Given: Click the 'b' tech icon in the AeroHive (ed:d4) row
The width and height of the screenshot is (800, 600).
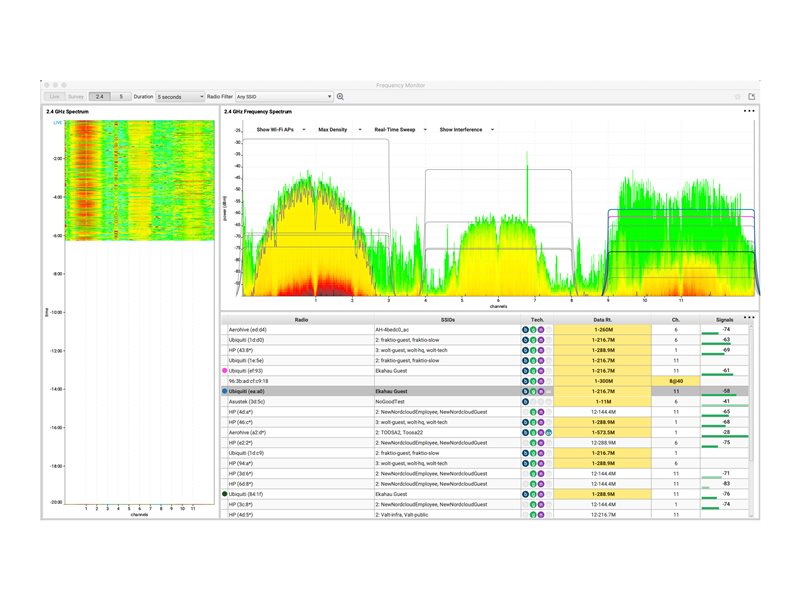Looking at the screenshot, I should (x=525, y=329).
